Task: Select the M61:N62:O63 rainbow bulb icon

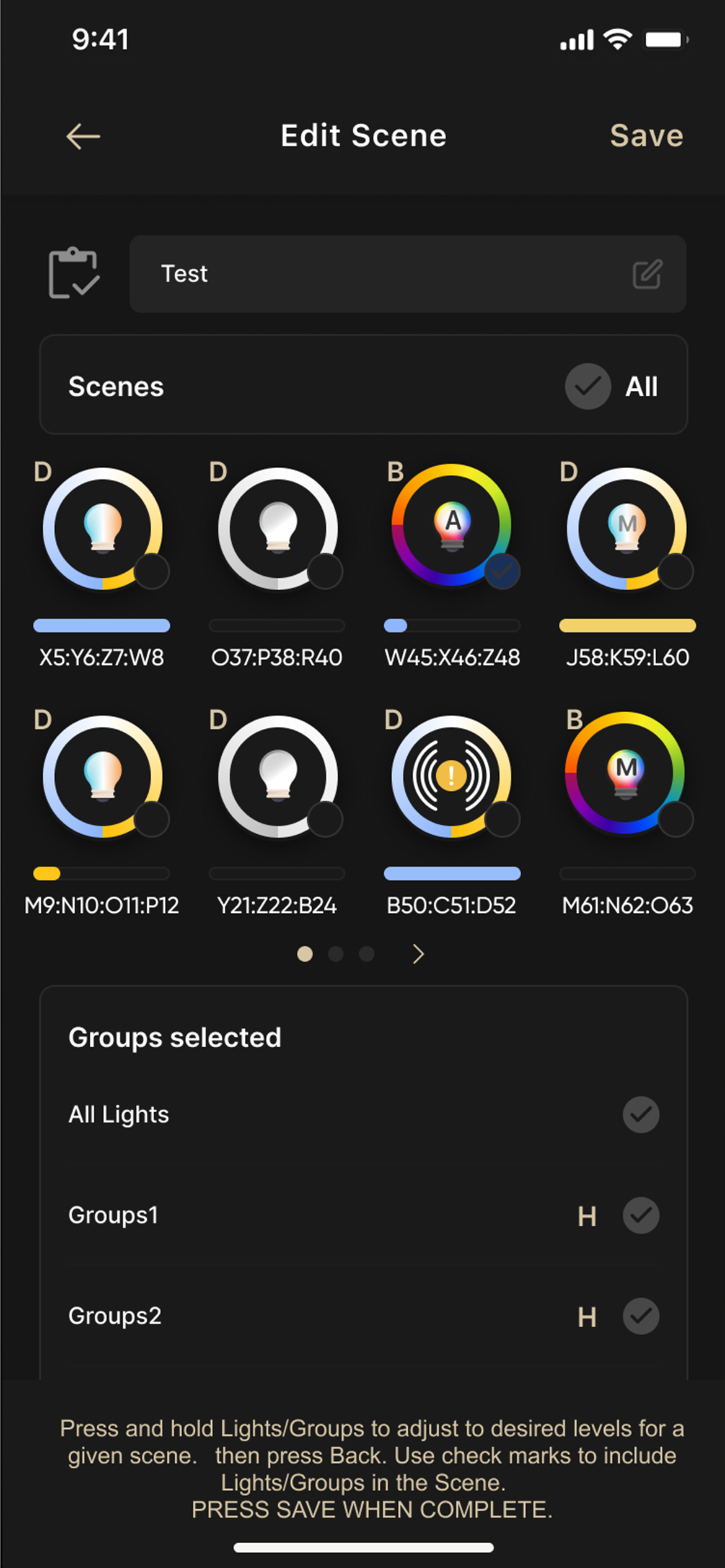Action: tap(625, 772)
